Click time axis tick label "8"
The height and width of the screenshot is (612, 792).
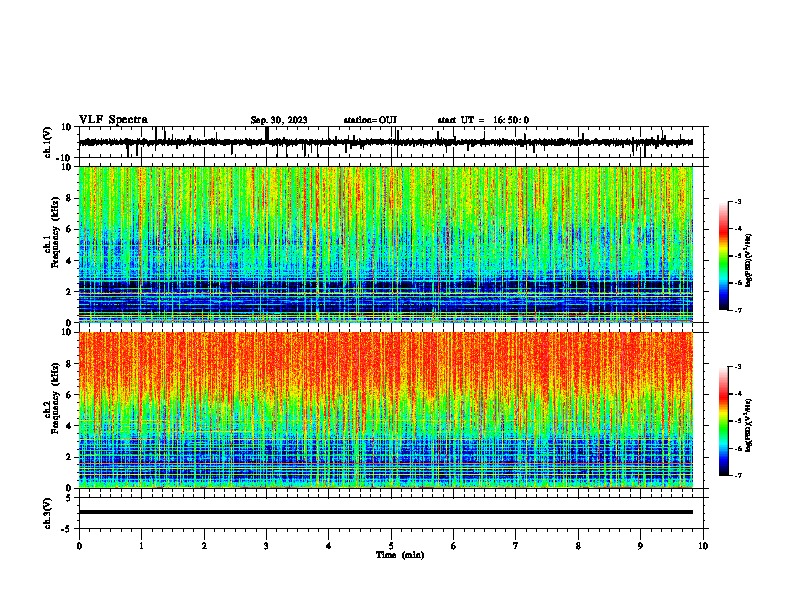(x=578, y=546)
